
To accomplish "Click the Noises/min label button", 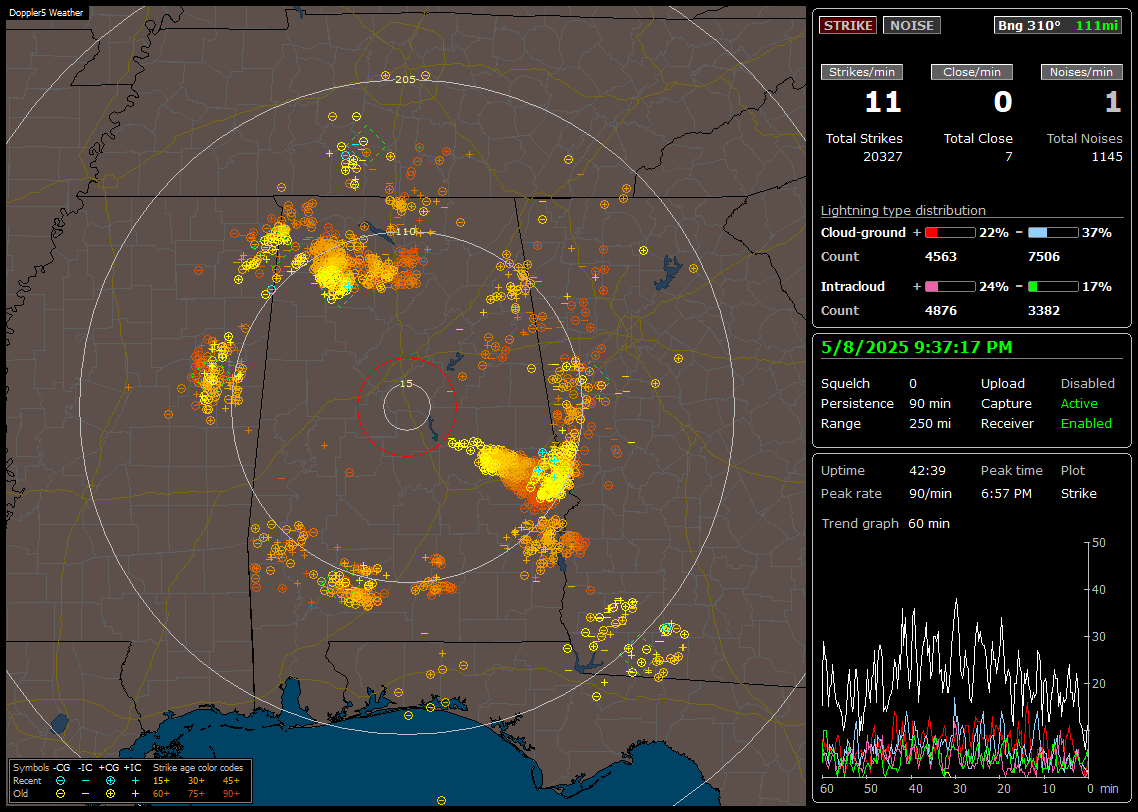I will (1081, 72).
